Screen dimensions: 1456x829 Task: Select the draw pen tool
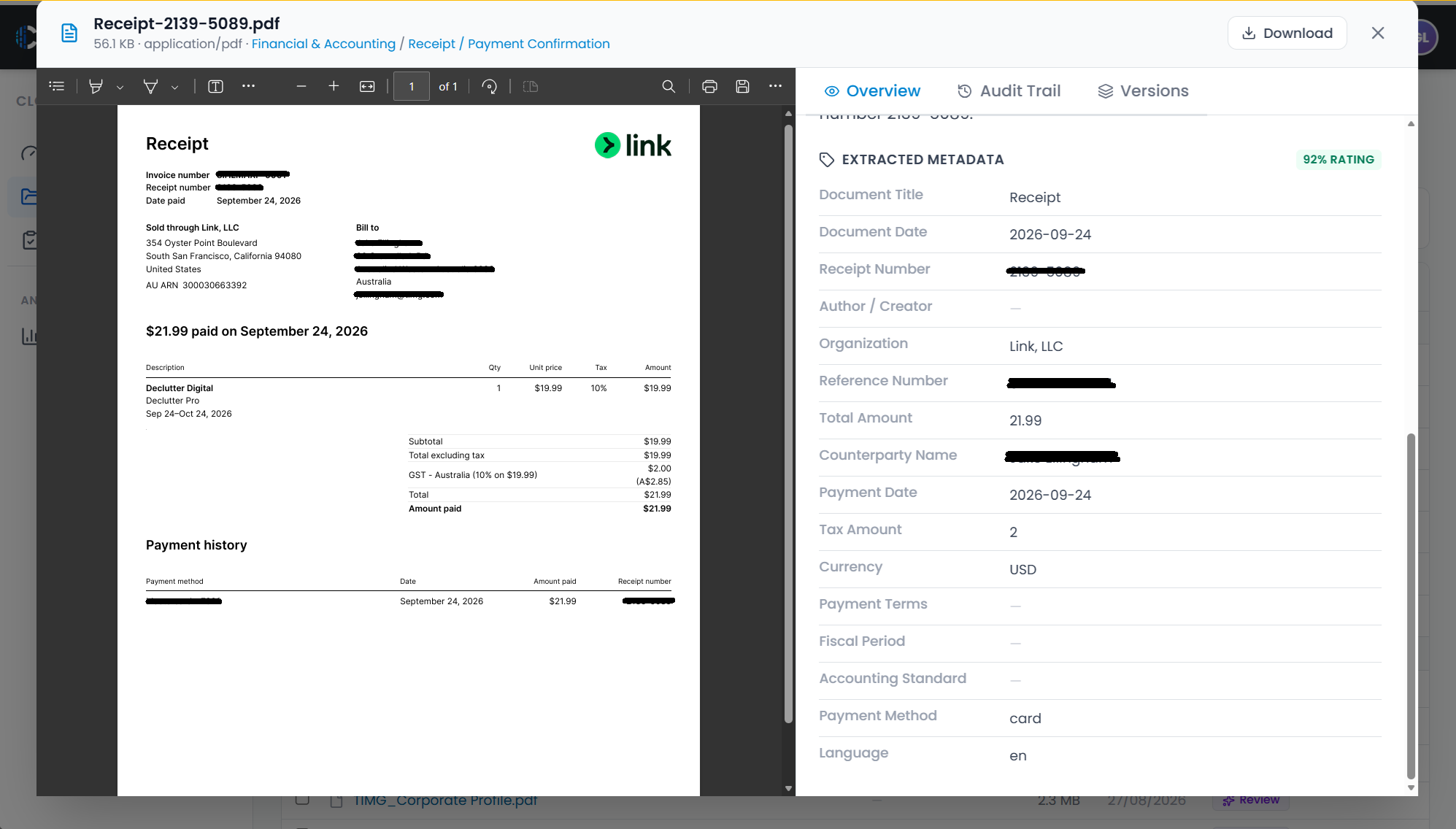tap(150, 86)
